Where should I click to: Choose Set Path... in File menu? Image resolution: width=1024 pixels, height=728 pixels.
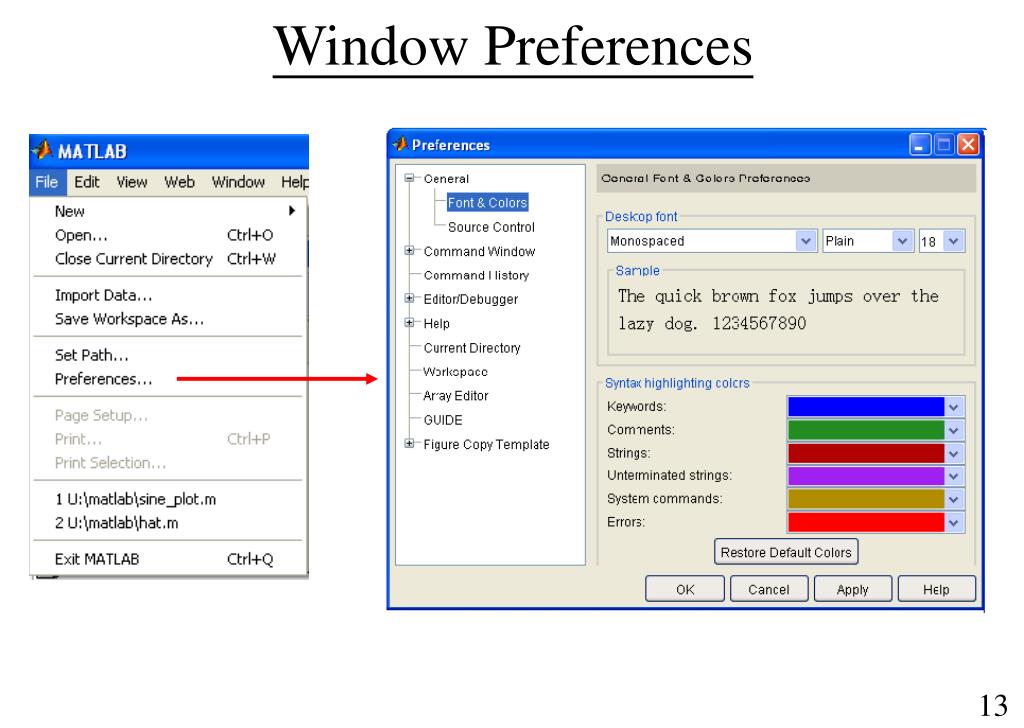coord(168,356)
